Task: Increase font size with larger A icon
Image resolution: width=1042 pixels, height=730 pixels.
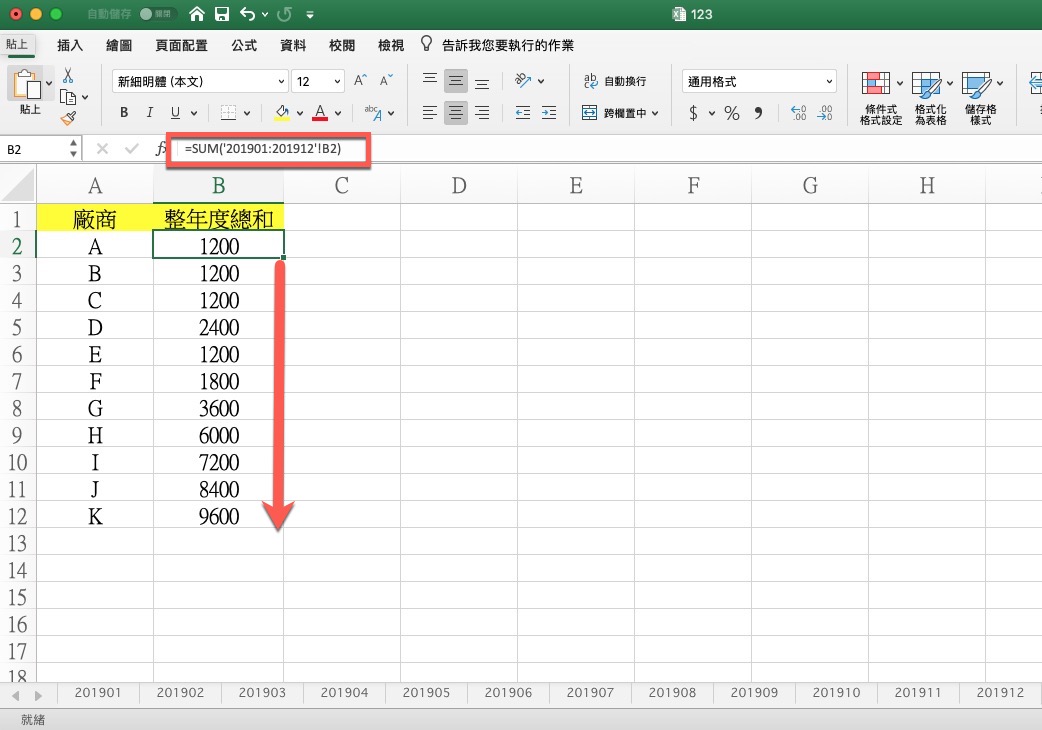Action: tap(361, 81)
